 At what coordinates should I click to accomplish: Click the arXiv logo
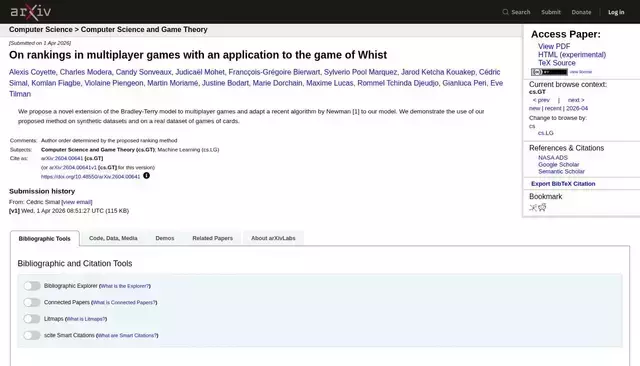pos(31,12)
